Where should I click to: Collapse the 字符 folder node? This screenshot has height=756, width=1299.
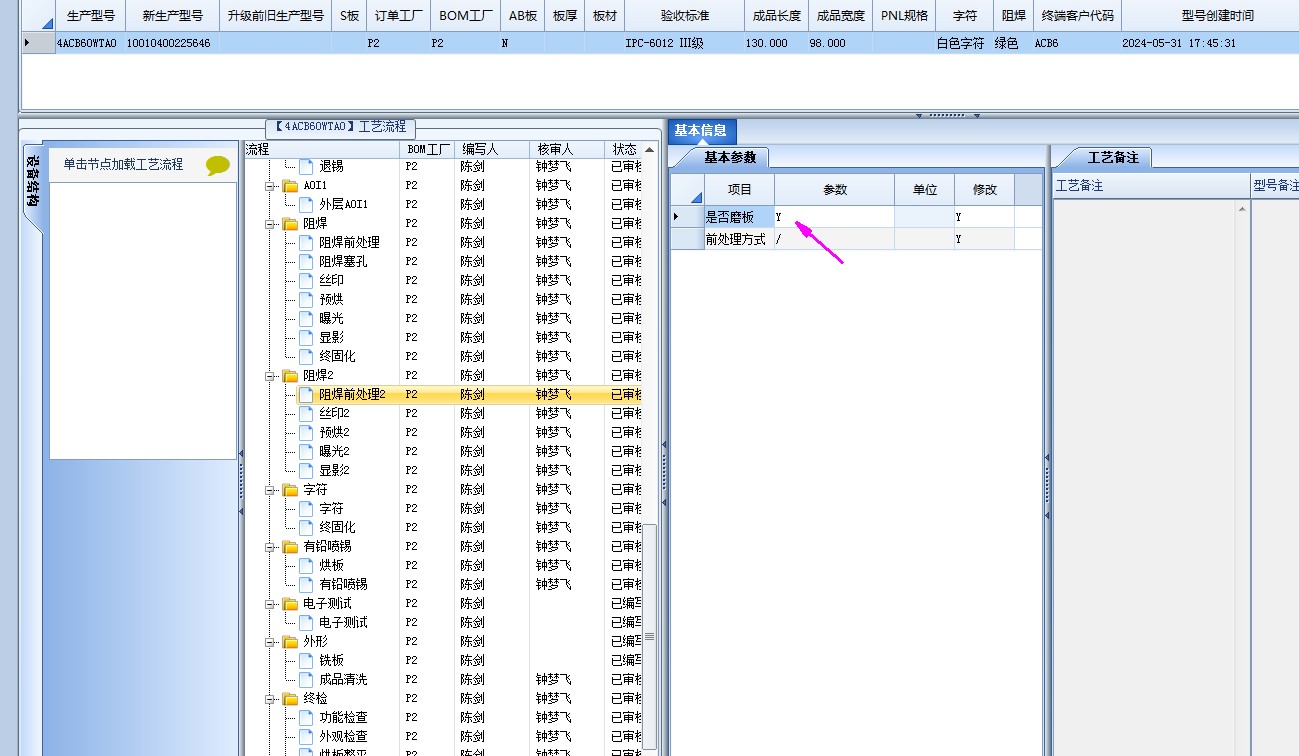click(270, 490)
